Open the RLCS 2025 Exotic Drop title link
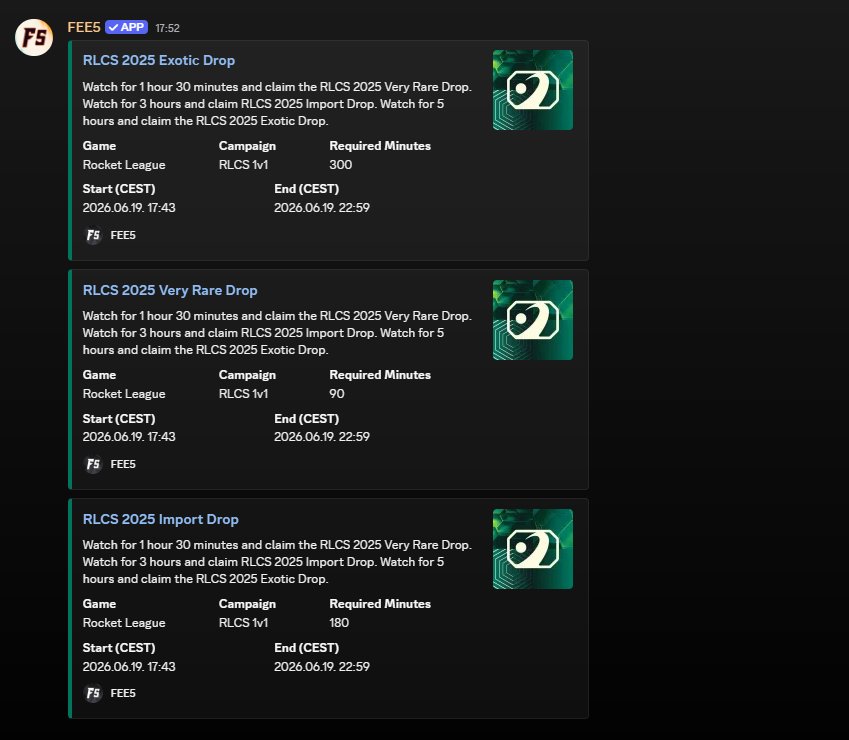849x740 pixels. [159, 60]
